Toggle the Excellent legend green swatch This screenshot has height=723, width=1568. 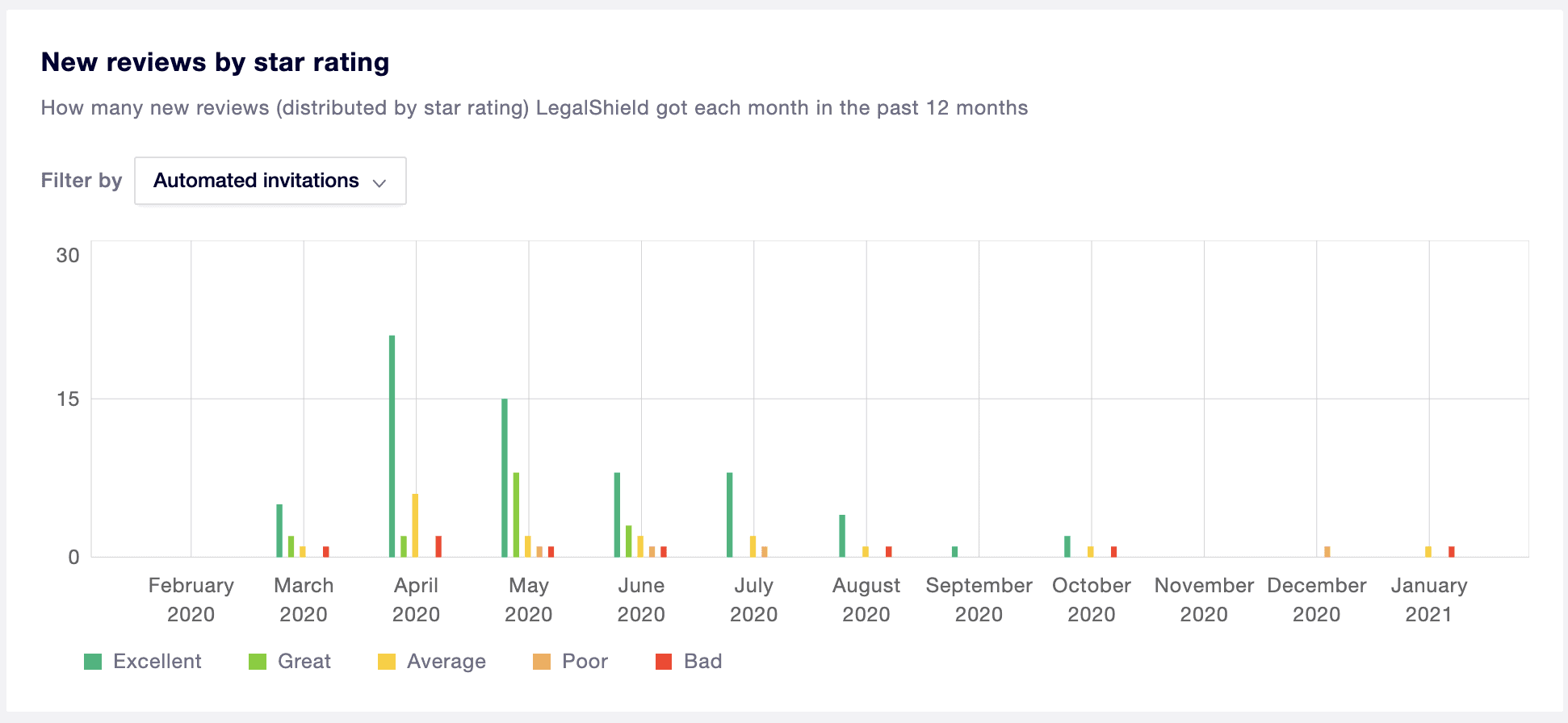click(x=93, y=662)
